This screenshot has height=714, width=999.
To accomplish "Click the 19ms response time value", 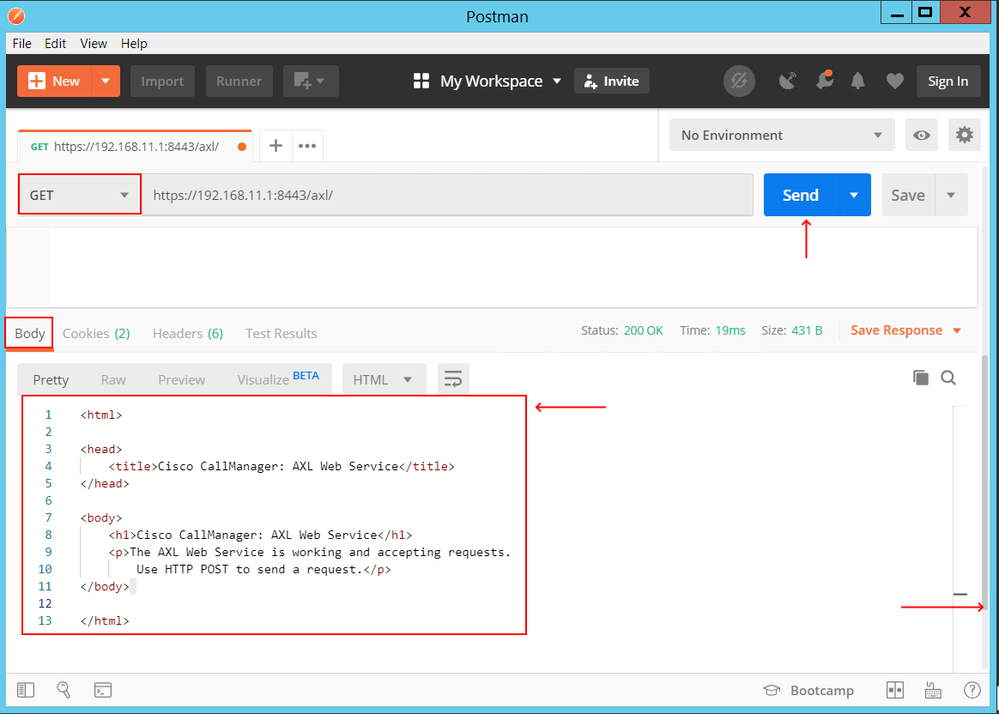I will [730, 330].
